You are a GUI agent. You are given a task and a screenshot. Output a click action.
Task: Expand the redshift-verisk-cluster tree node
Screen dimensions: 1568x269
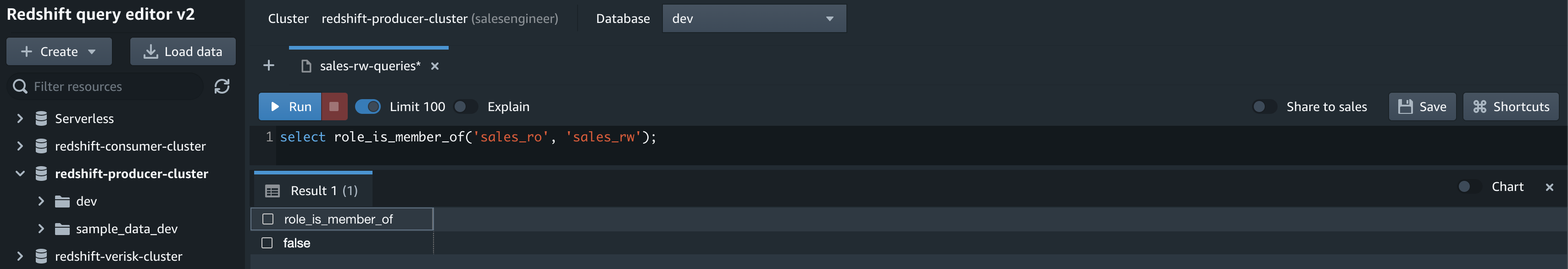19,256
